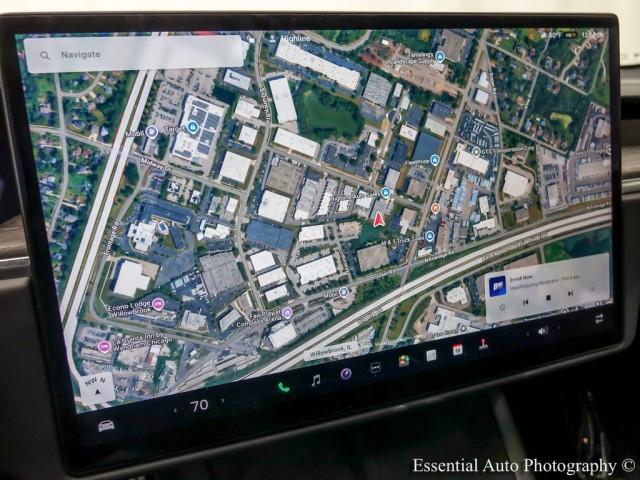The height and width of the screenshot is (480, 640).
Task: Tap the Navigate search field
Action: click(135, 54)
